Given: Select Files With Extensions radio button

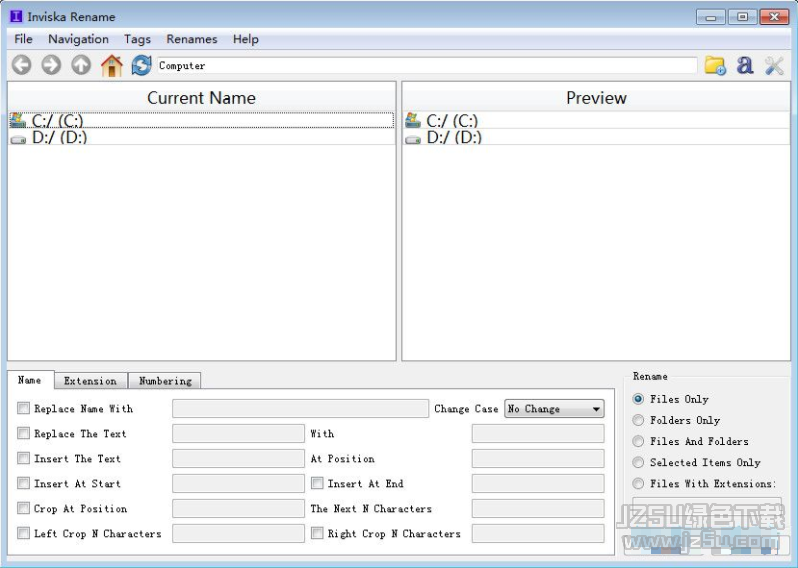Looking at the screenshot, I should [638, 484].
